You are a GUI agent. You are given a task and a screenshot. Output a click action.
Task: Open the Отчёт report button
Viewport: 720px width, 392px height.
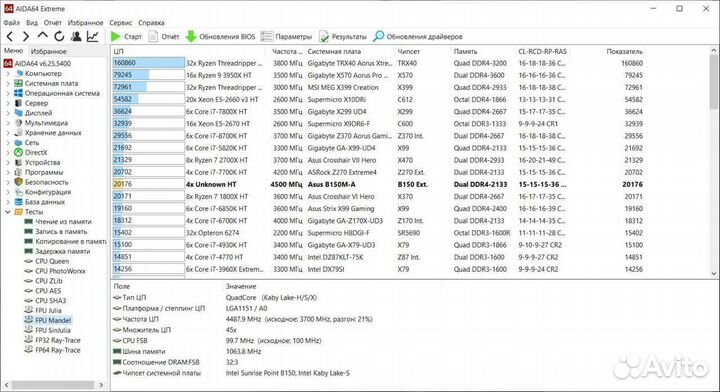coord(164,37)
